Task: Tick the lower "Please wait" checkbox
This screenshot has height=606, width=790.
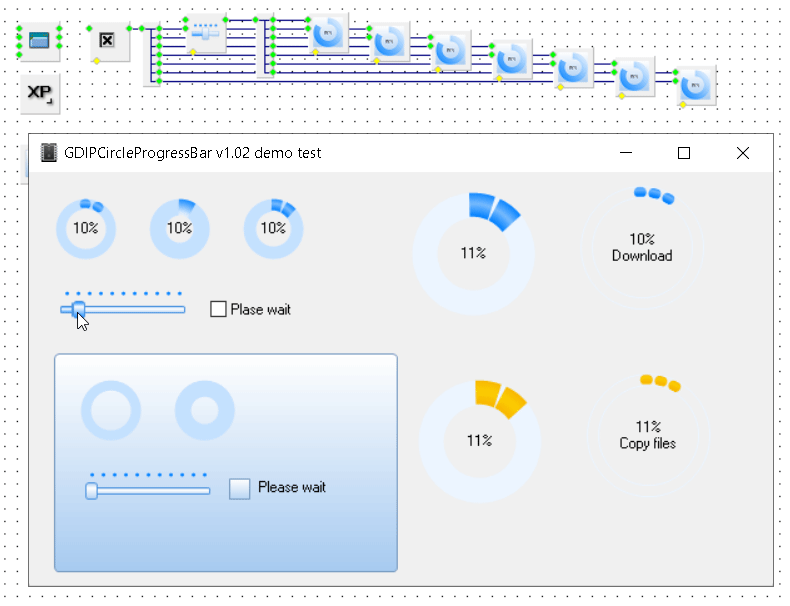Action: 240,488
